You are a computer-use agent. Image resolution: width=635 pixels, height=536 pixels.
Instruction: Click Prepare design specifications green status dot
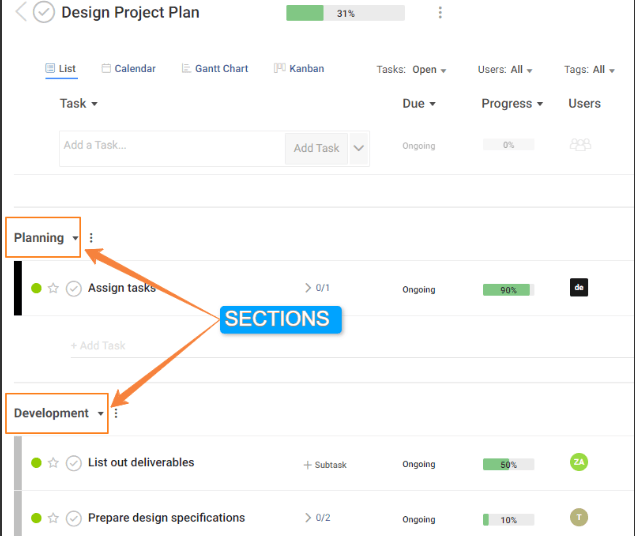pos(36,518)
